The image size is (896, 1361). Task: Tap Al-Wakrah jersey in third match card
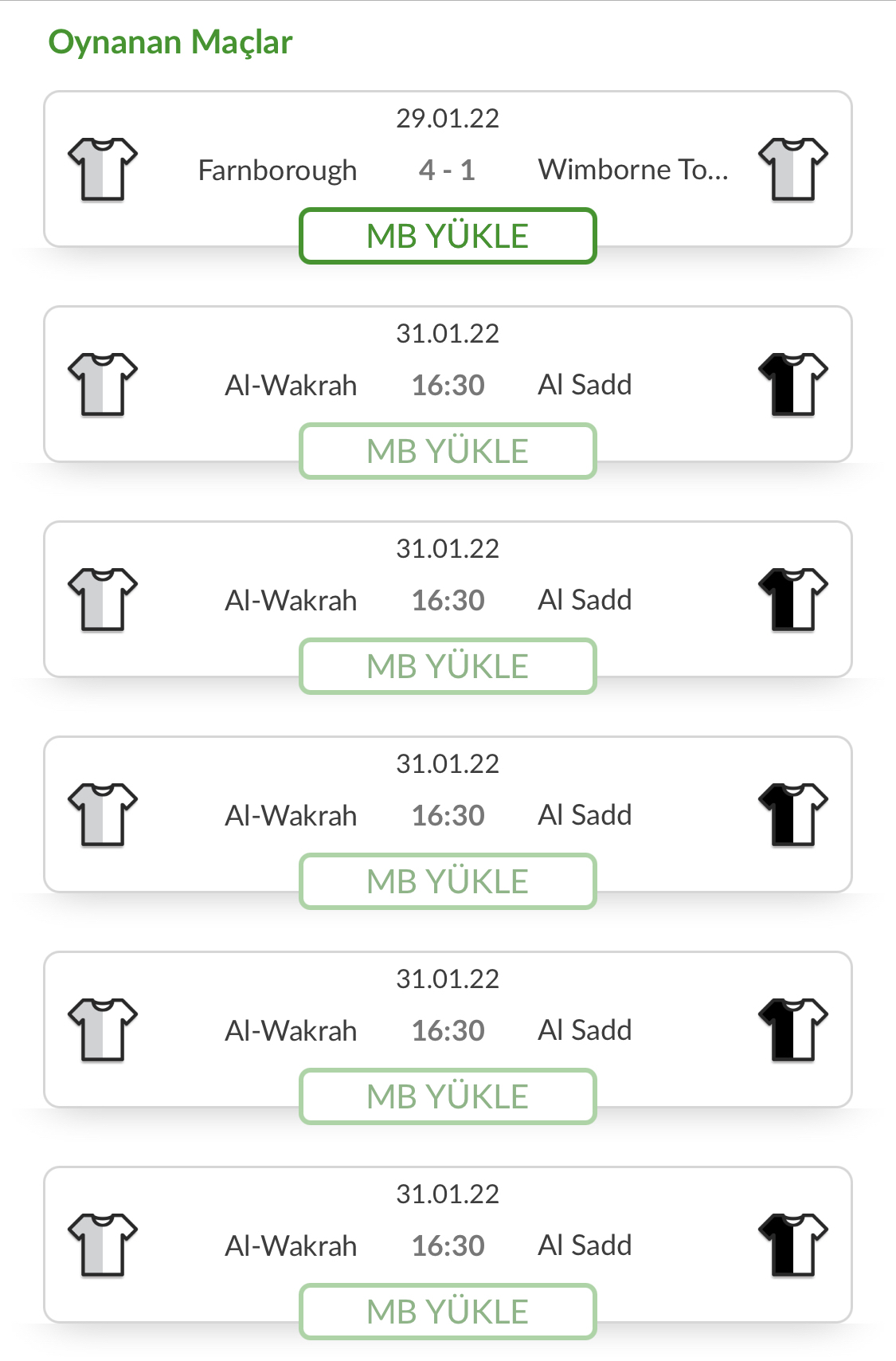point(103,599)
